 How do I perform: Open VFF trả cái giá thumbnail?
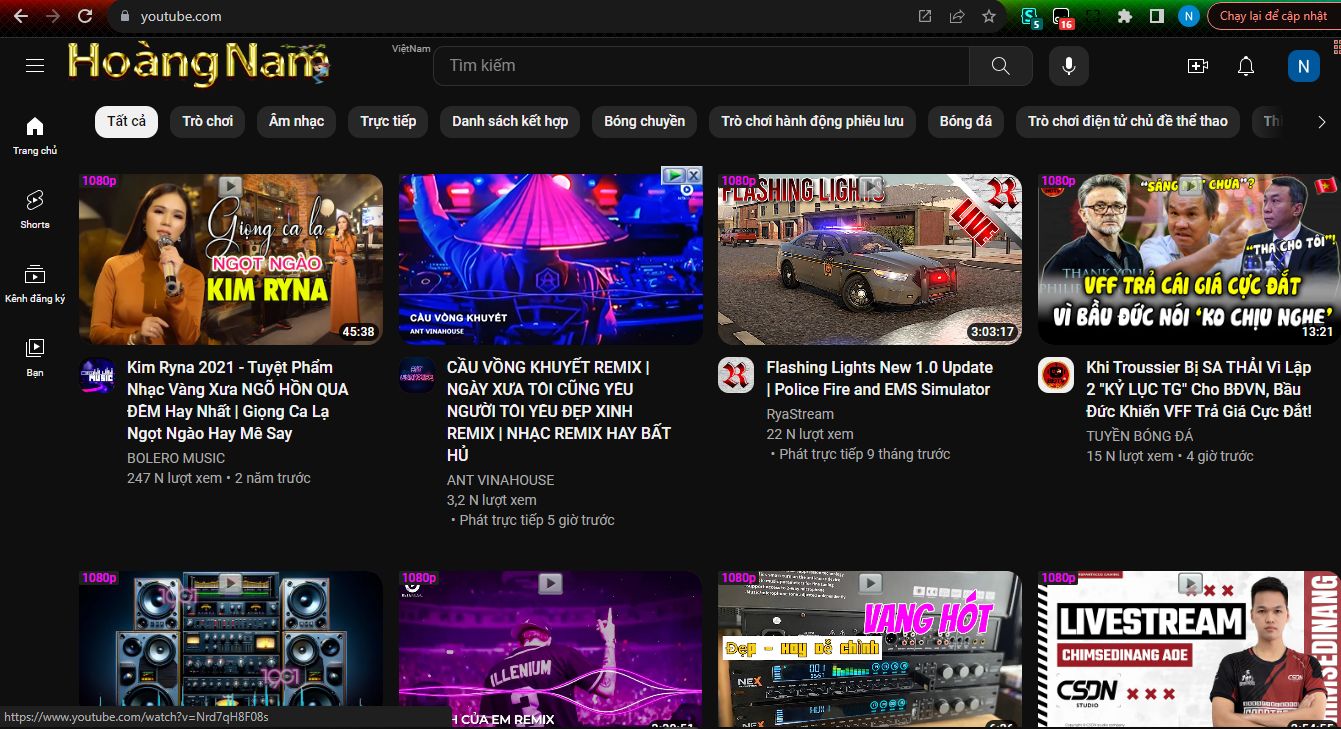coord(1189,260)
